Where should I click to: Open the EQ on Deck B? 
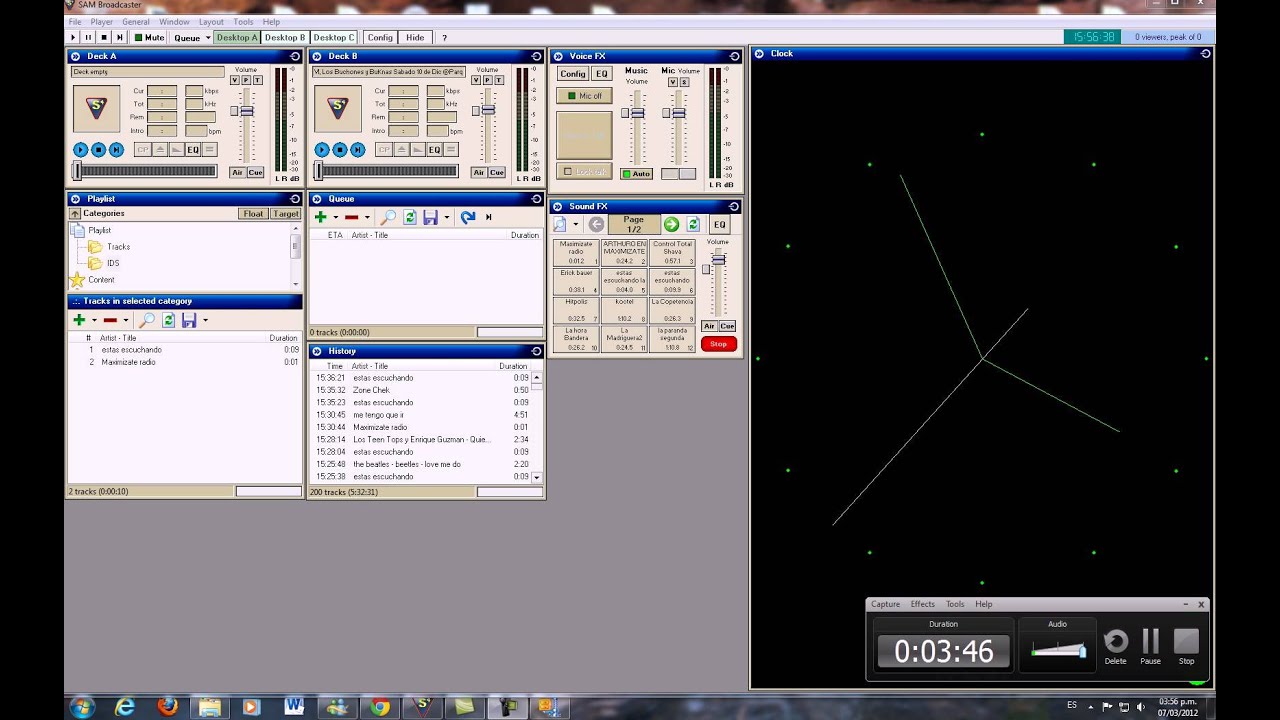pyautogui.click(x=434, y=150)
